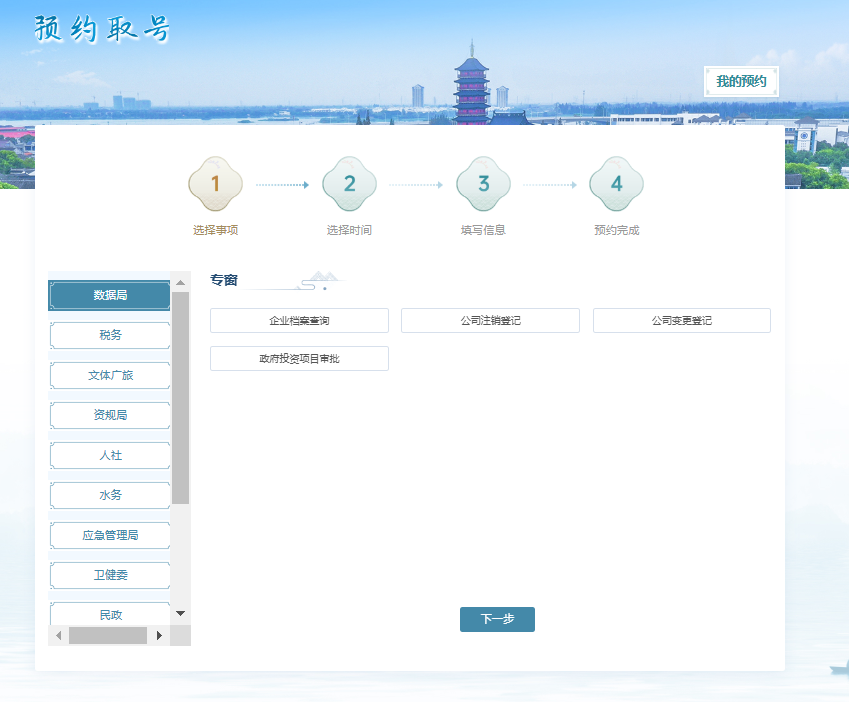Open 我的预约 in the header

point(741,82)
